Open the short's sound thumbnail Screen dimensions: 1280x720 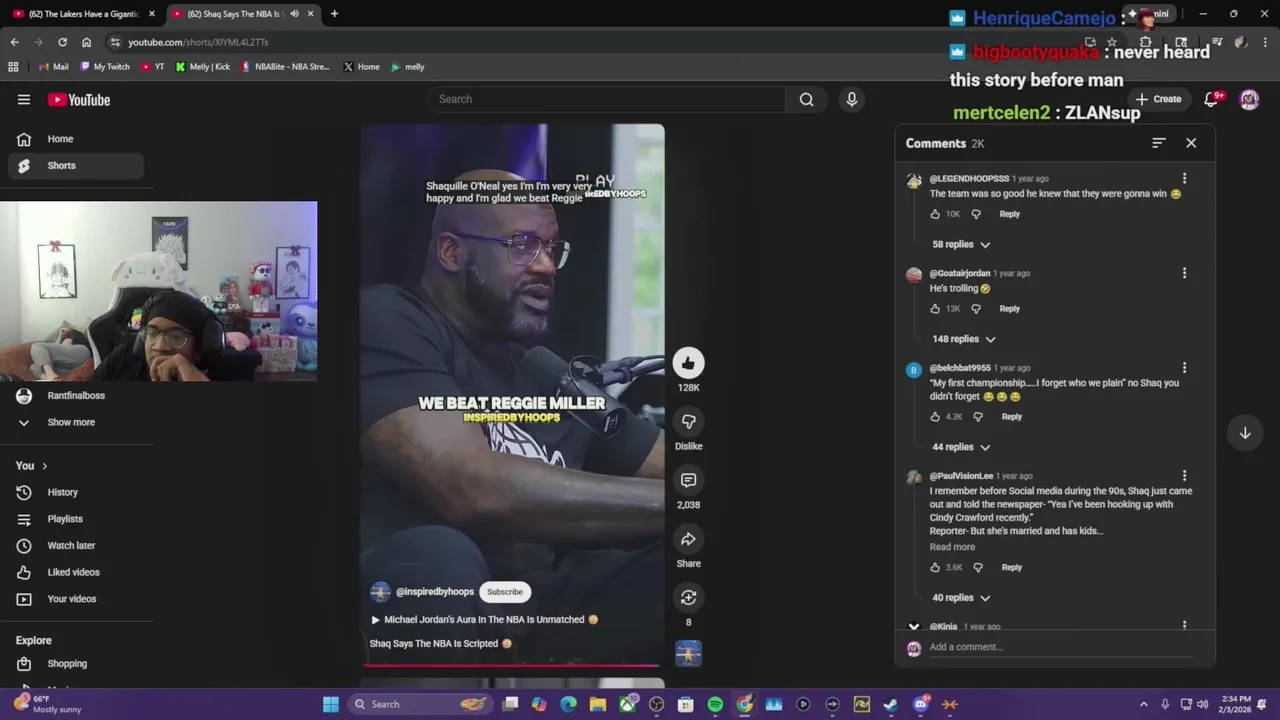(x=688, y=654)
